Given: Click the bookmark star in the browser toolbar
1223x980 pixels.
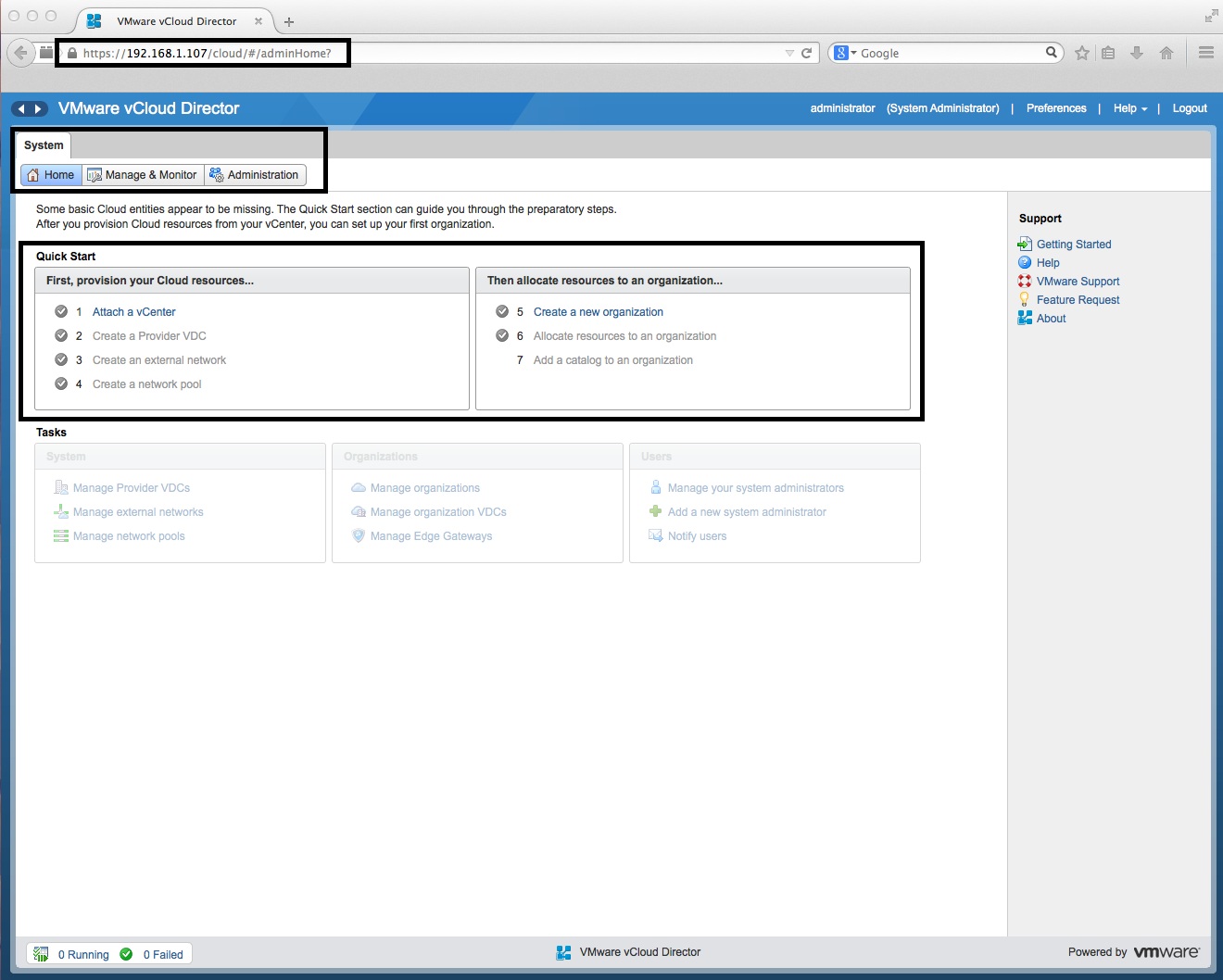Looking at the screenshot, I should pyautogui.click(x=1081, y=53).
